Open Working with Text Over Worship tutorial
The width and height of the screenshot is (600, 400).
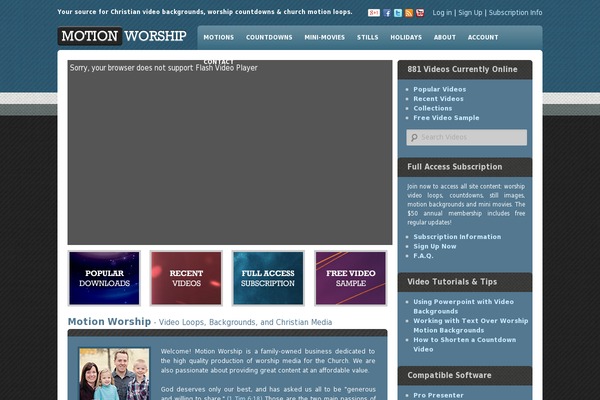(x=471, y=325)
